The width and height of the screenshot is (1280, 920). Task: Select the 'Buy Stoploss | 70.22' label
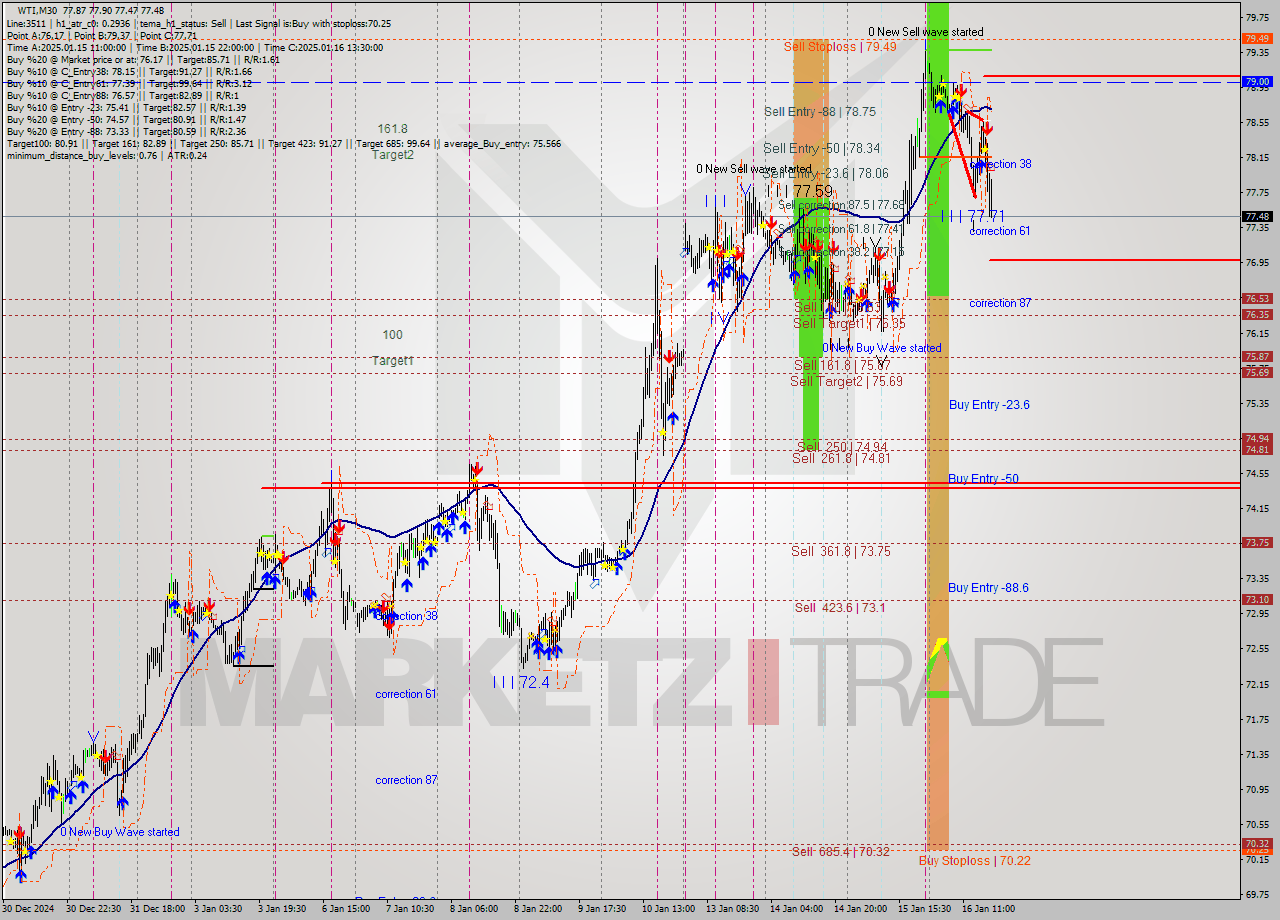(x=974, y=860)
